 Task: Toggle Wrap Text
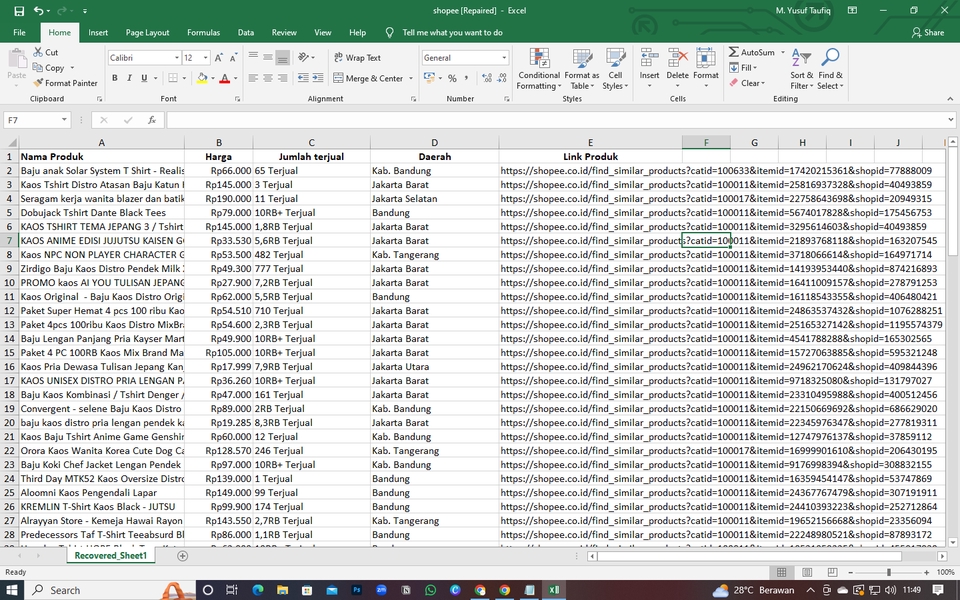[358, 58]
